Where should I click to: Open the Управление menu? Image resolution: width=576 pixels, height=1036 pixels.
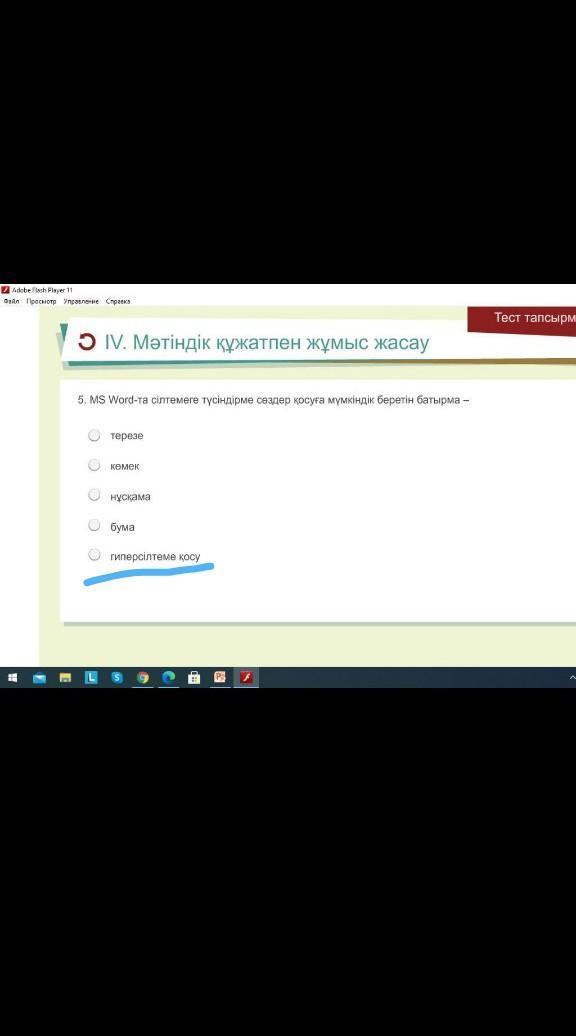(81, 301)
